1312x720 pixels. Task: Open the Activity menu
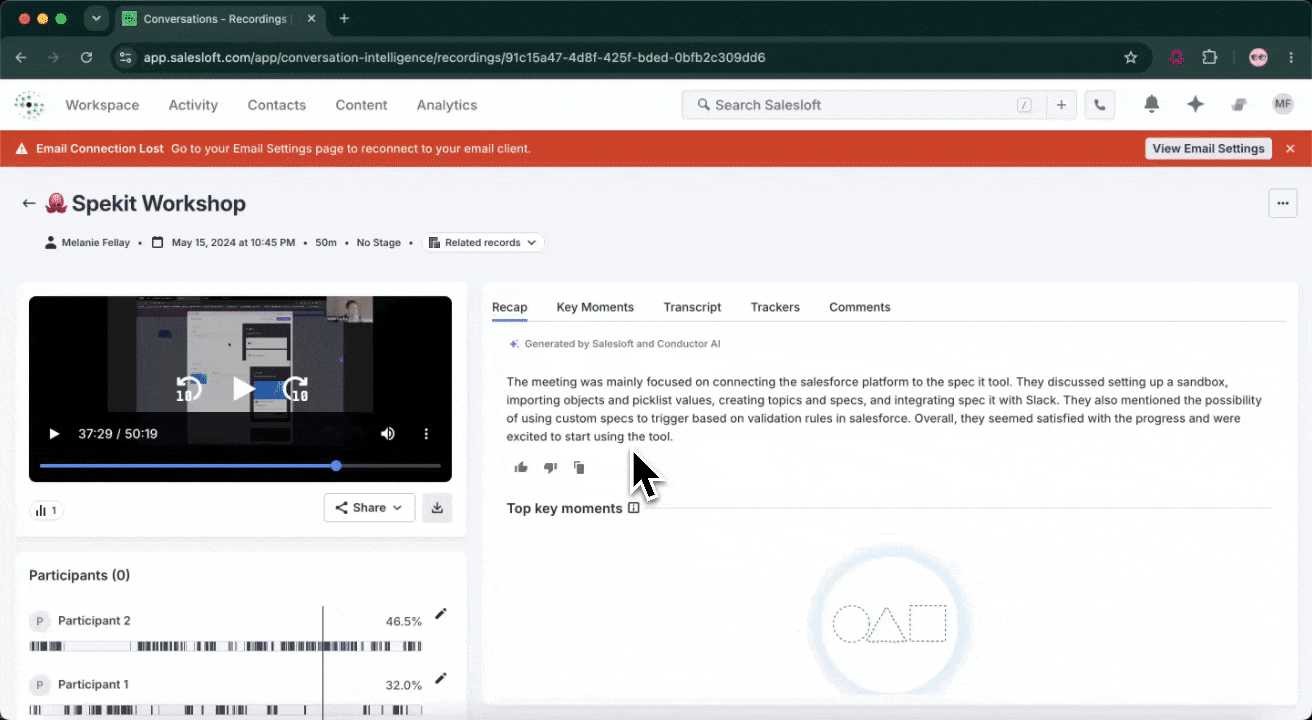(x=193, y=105)
